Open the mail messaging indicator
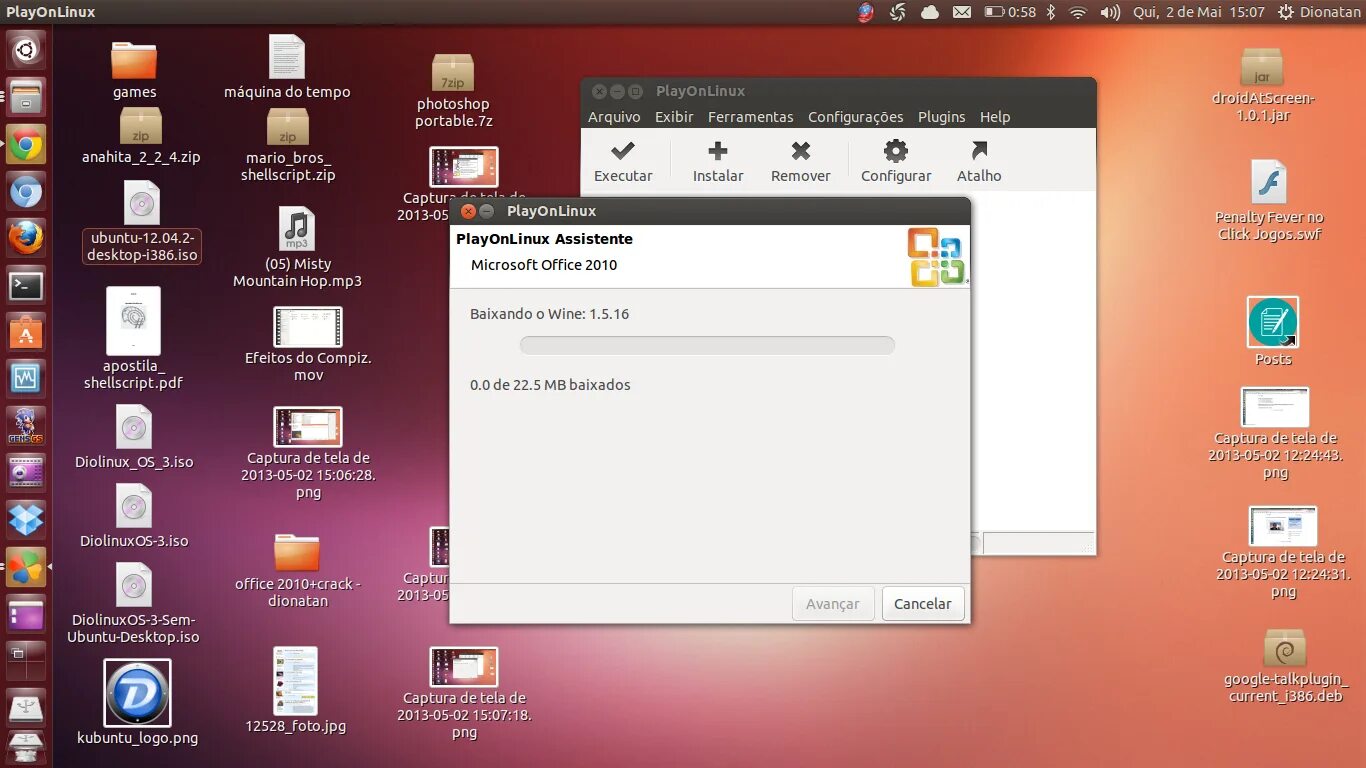 (961, 12)
